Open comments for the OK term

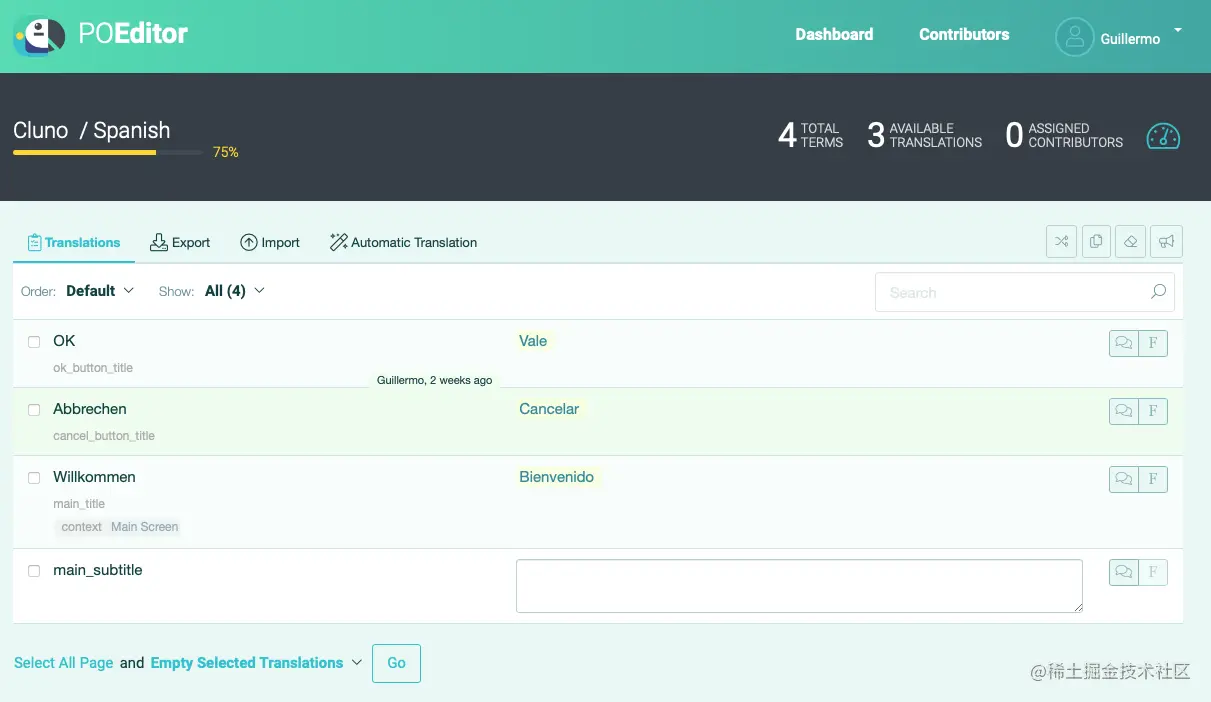click(x=1124, y=343)
